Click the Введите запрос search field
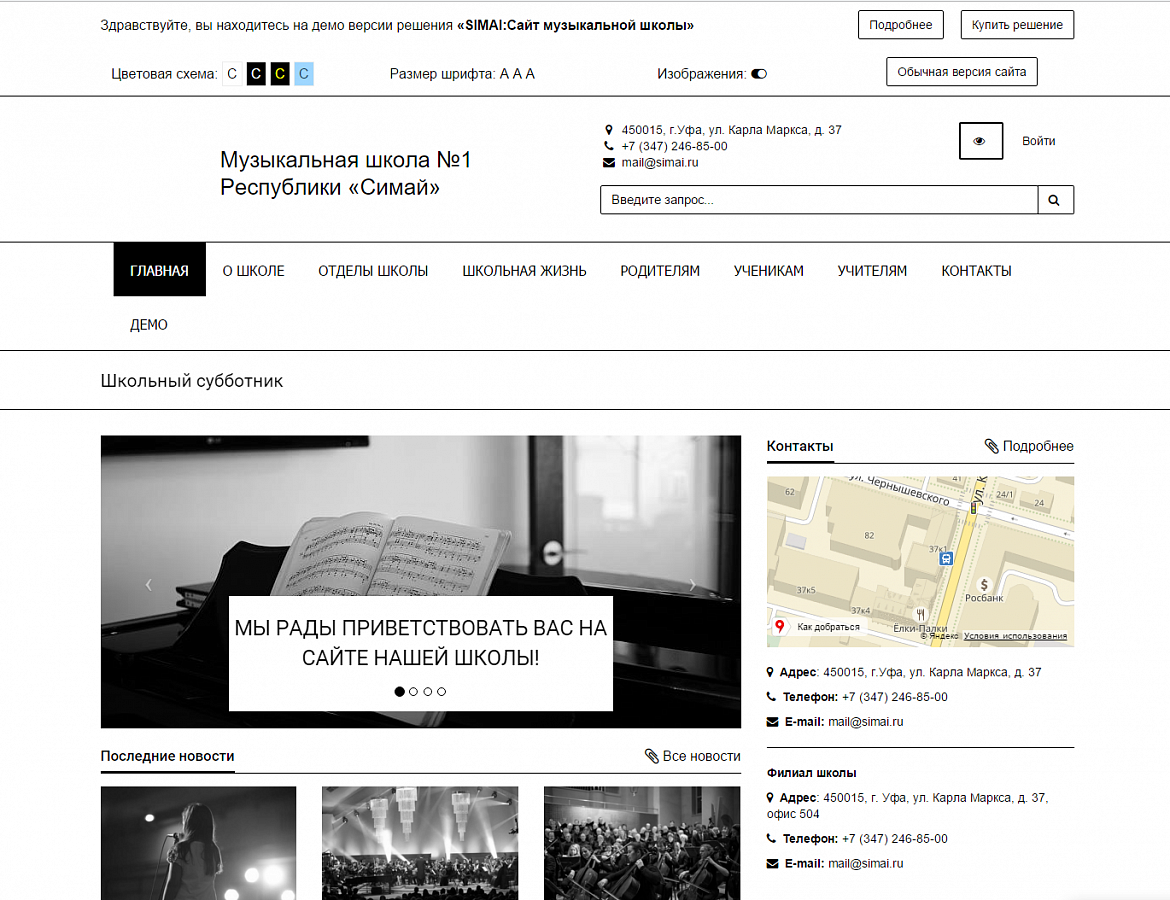The image size is (1170, 900). (819, 199)
